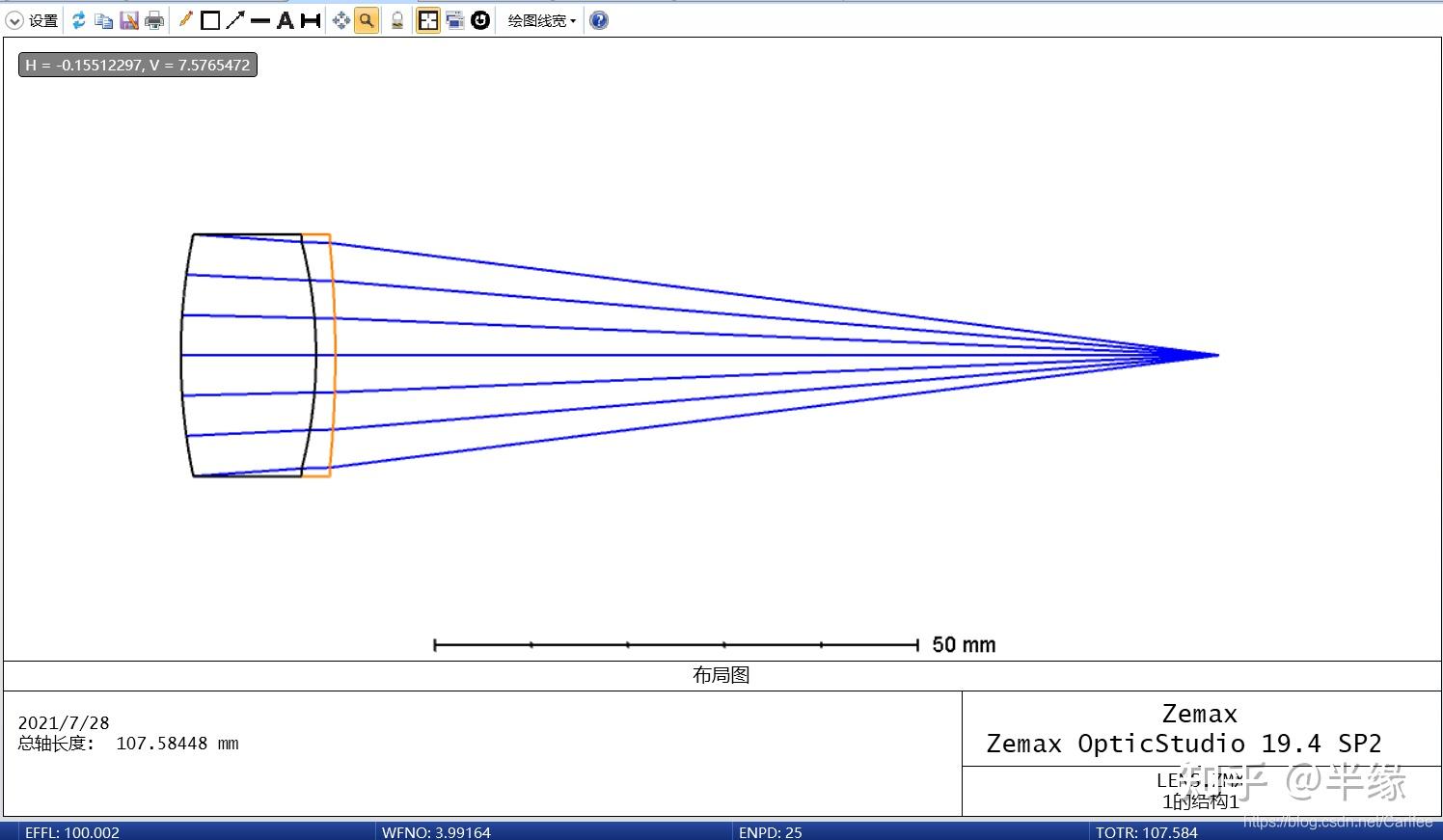Select the line drawing tool
The width and height of the screenshot is (1443, 840).
point(260,20)
